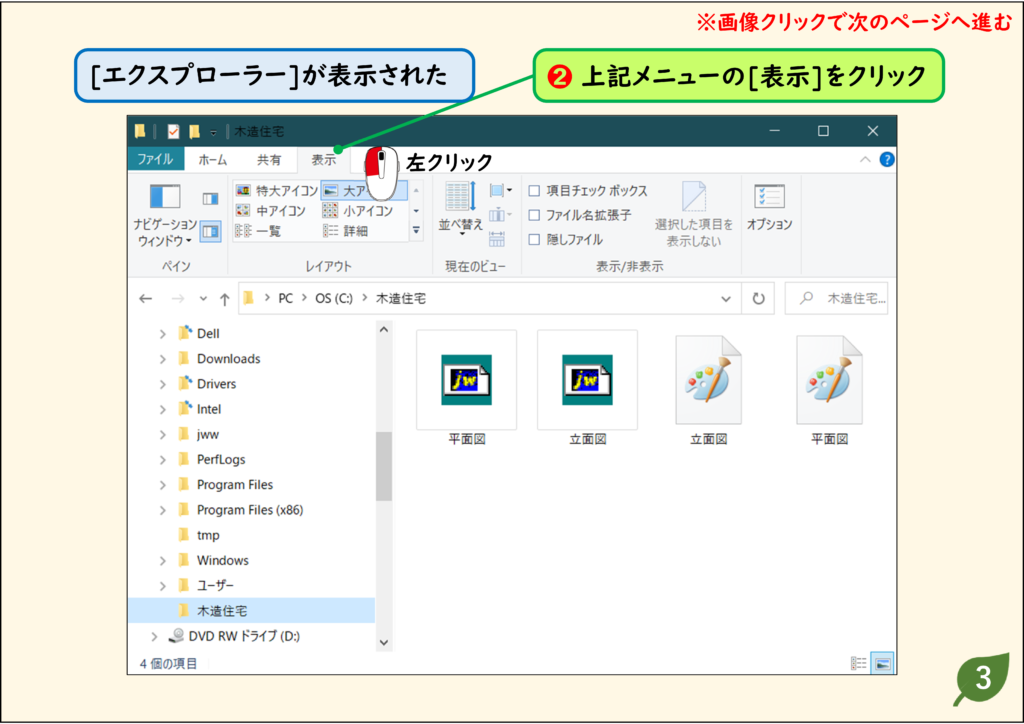Expand the Dell folder
Image resolution: width=1024 pixels, height=724 pixels.
coord(163,334)
